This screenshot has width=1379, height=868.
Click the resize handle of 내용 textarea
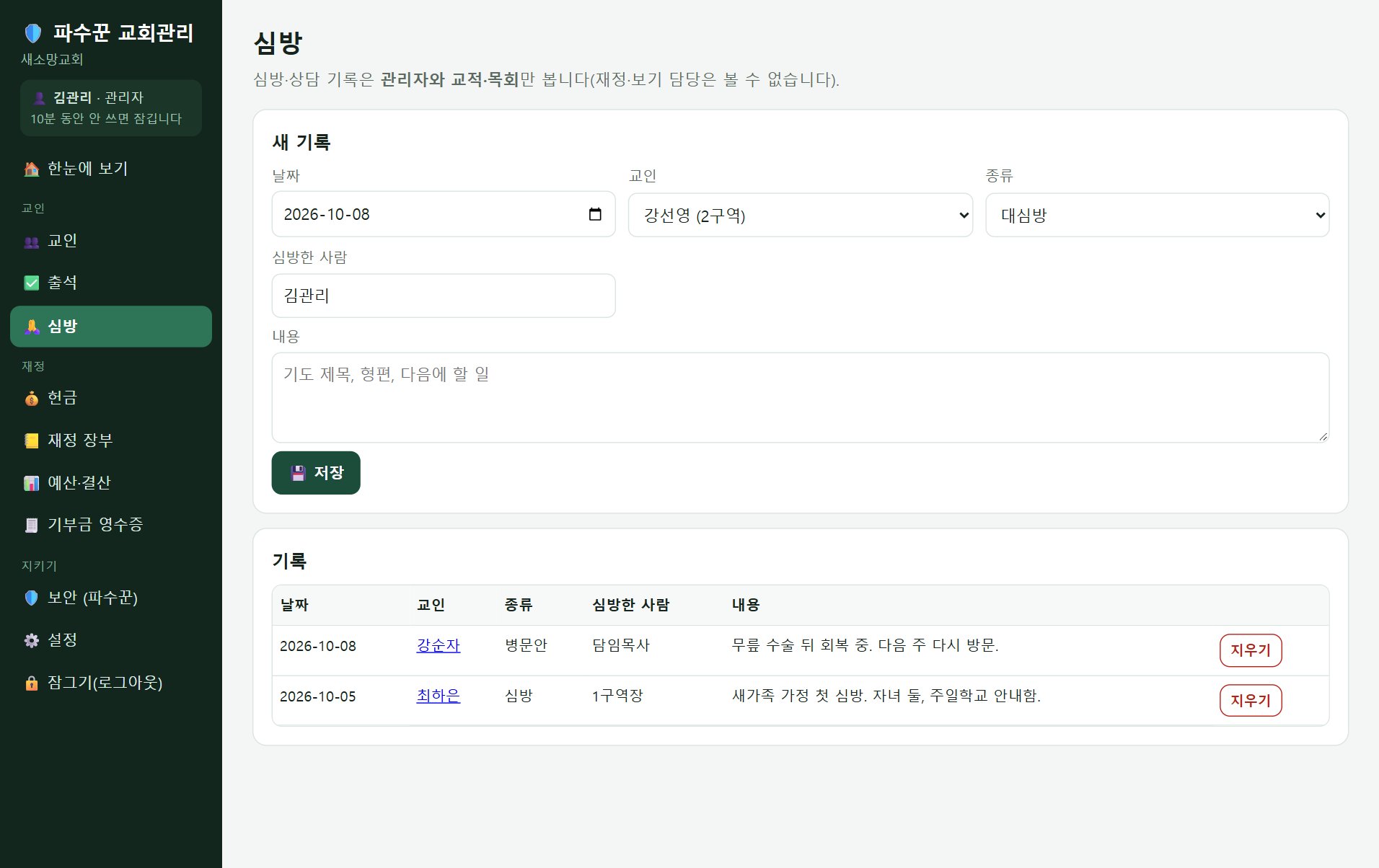point(1323,436)
